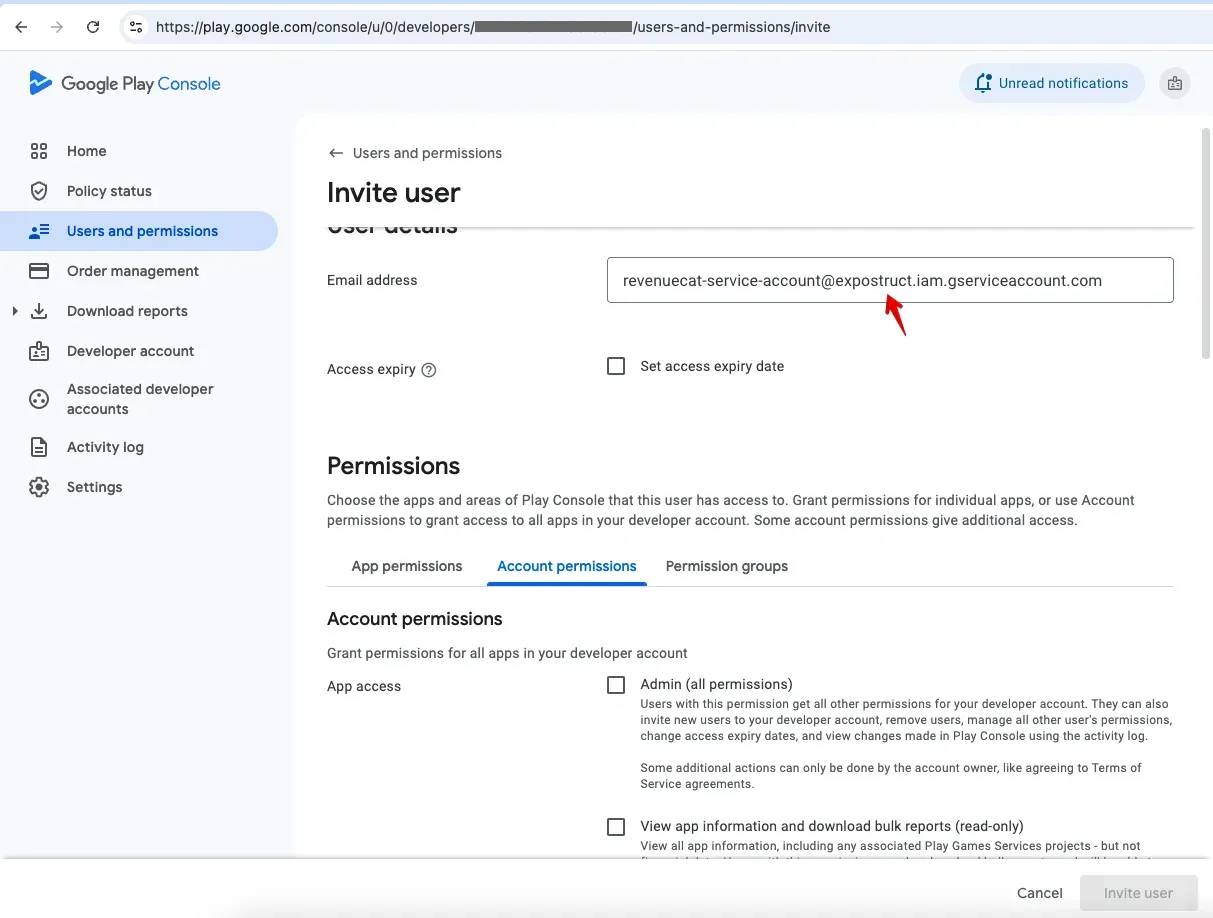
Task: Expand the Download reports sidebar section arrow
Action: 15,311
